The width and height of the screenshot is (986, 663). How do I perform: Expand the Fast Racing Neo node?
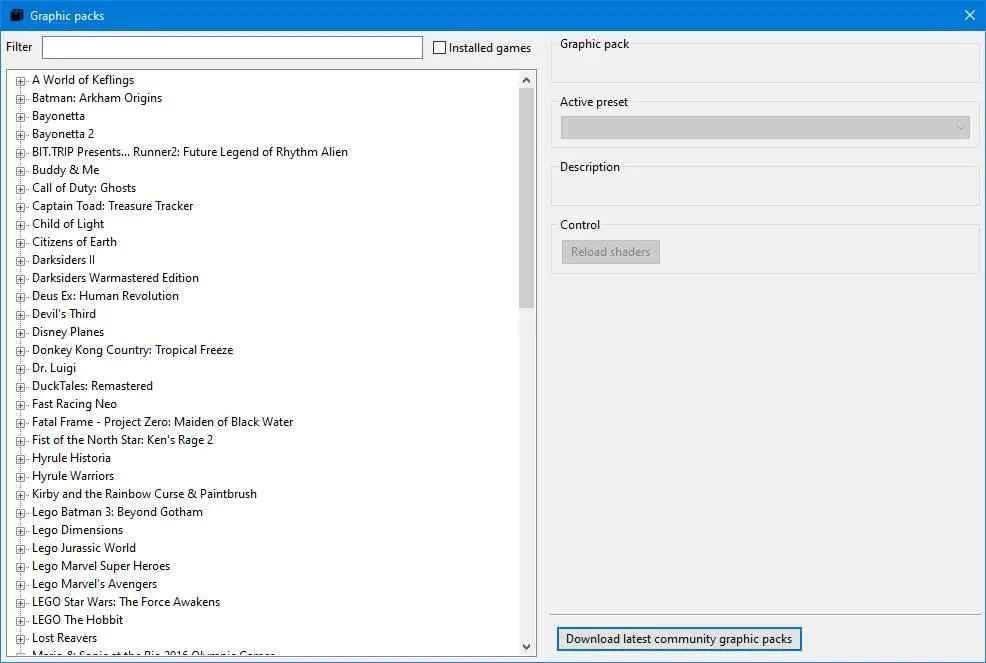(20, 405)
